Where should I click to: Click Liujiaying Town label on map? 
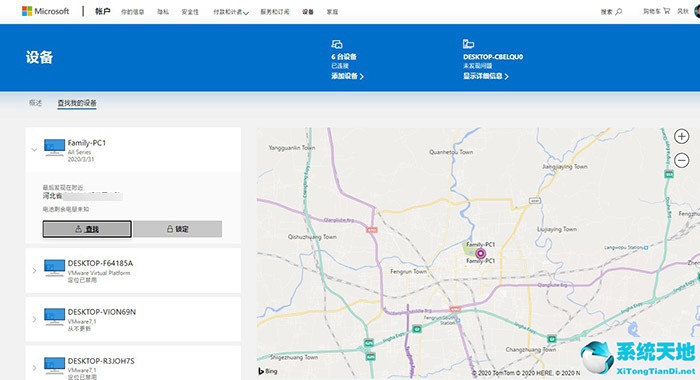point(557,229)
